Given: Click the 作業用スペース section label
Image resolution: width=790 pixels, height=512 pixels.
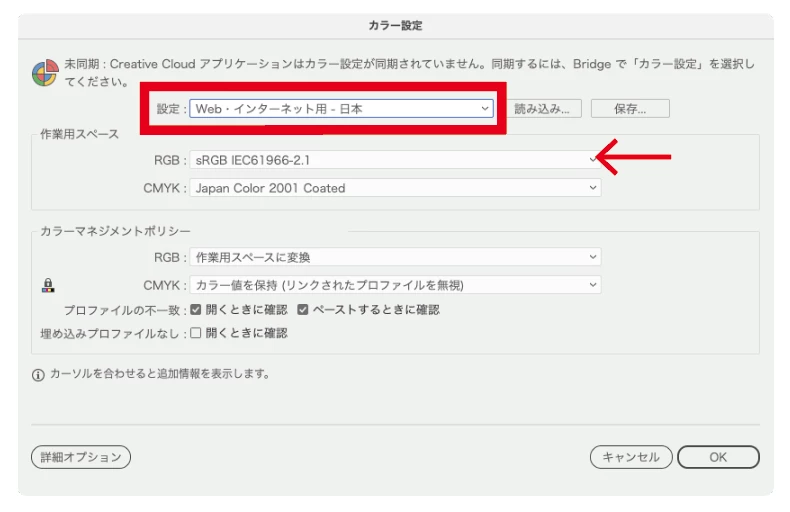Looking at the screenshot, I should point(80,134).
